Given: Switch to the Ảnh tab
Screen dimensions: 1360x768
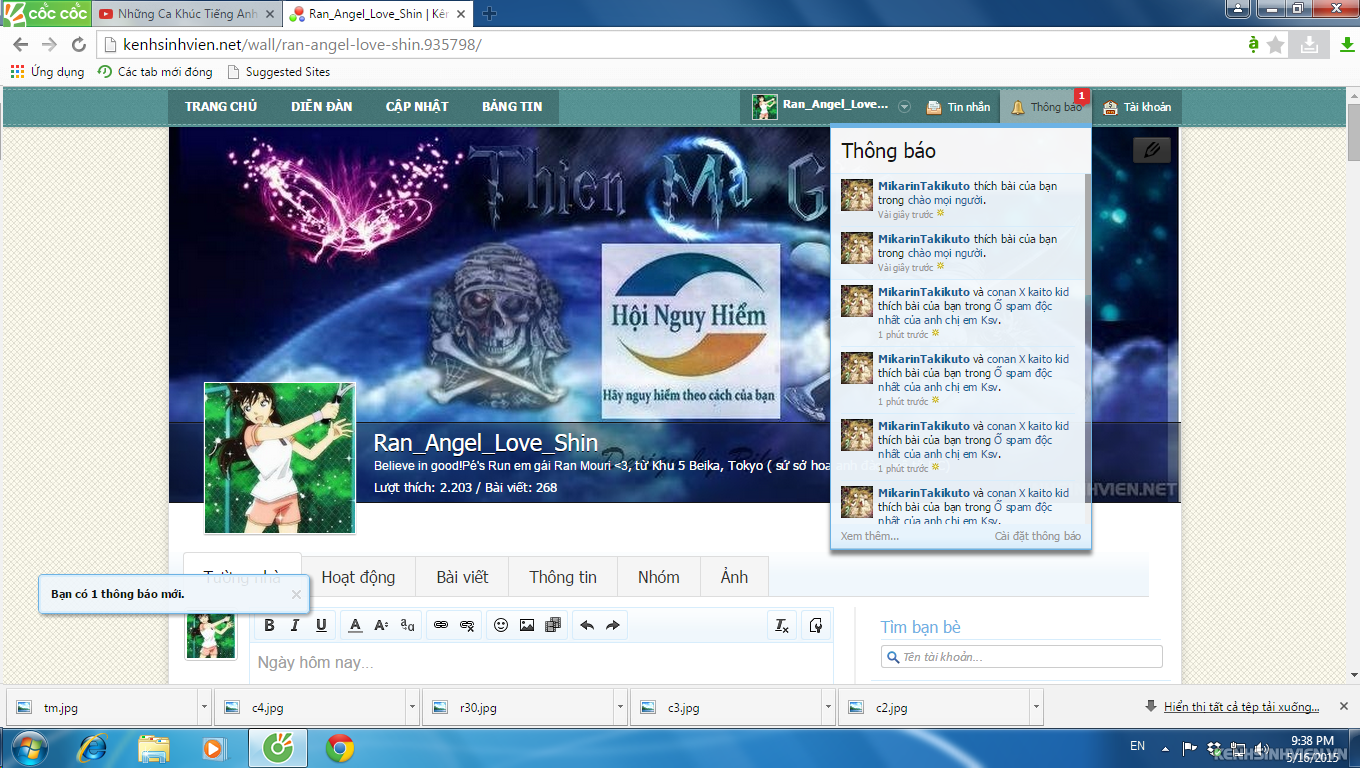Looking at the screenshot, I should [x=734, y=577].
